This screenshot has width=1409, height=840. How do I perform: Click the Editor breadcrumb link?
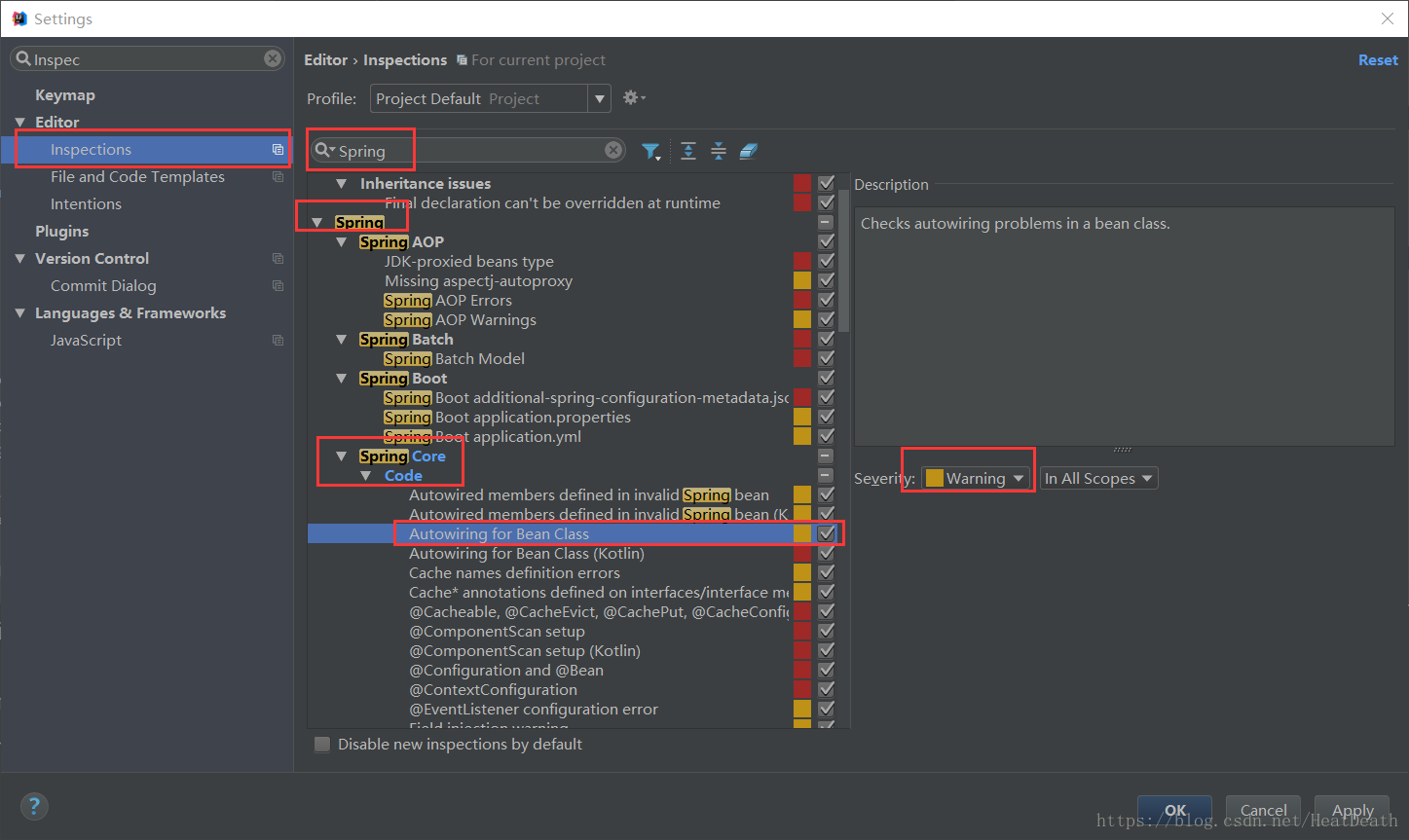coord(325,59)
